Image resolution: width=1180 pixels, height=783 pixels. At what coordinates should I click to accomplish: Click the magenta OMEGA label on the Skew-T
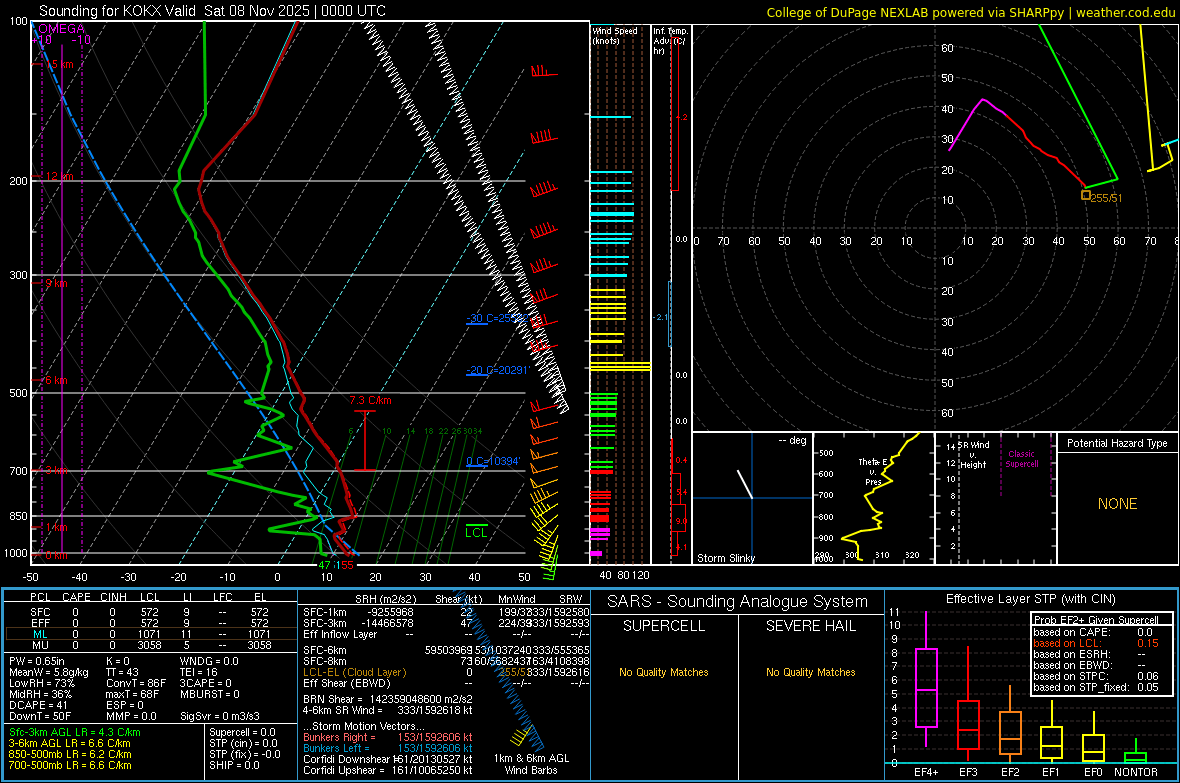click(61, 29)
